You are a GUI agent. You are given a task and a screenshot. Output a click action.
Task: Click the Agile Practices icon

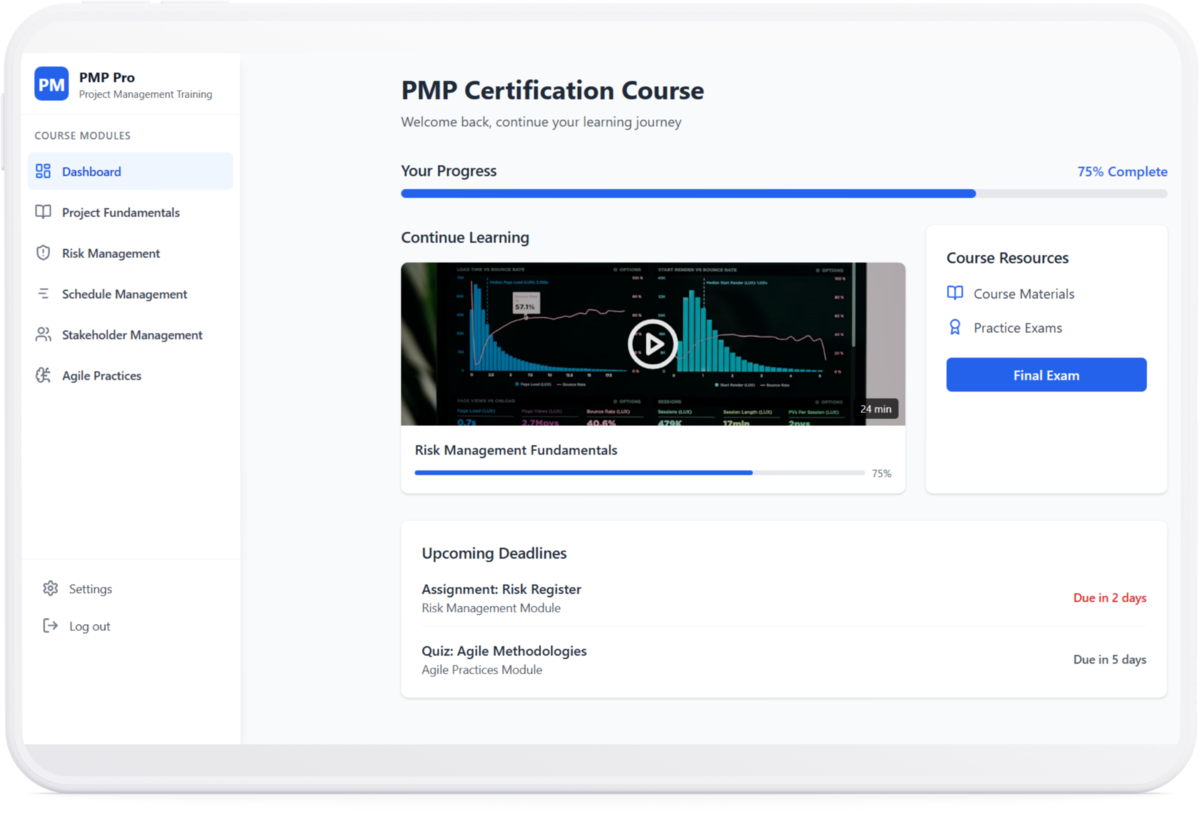point(43,376)
